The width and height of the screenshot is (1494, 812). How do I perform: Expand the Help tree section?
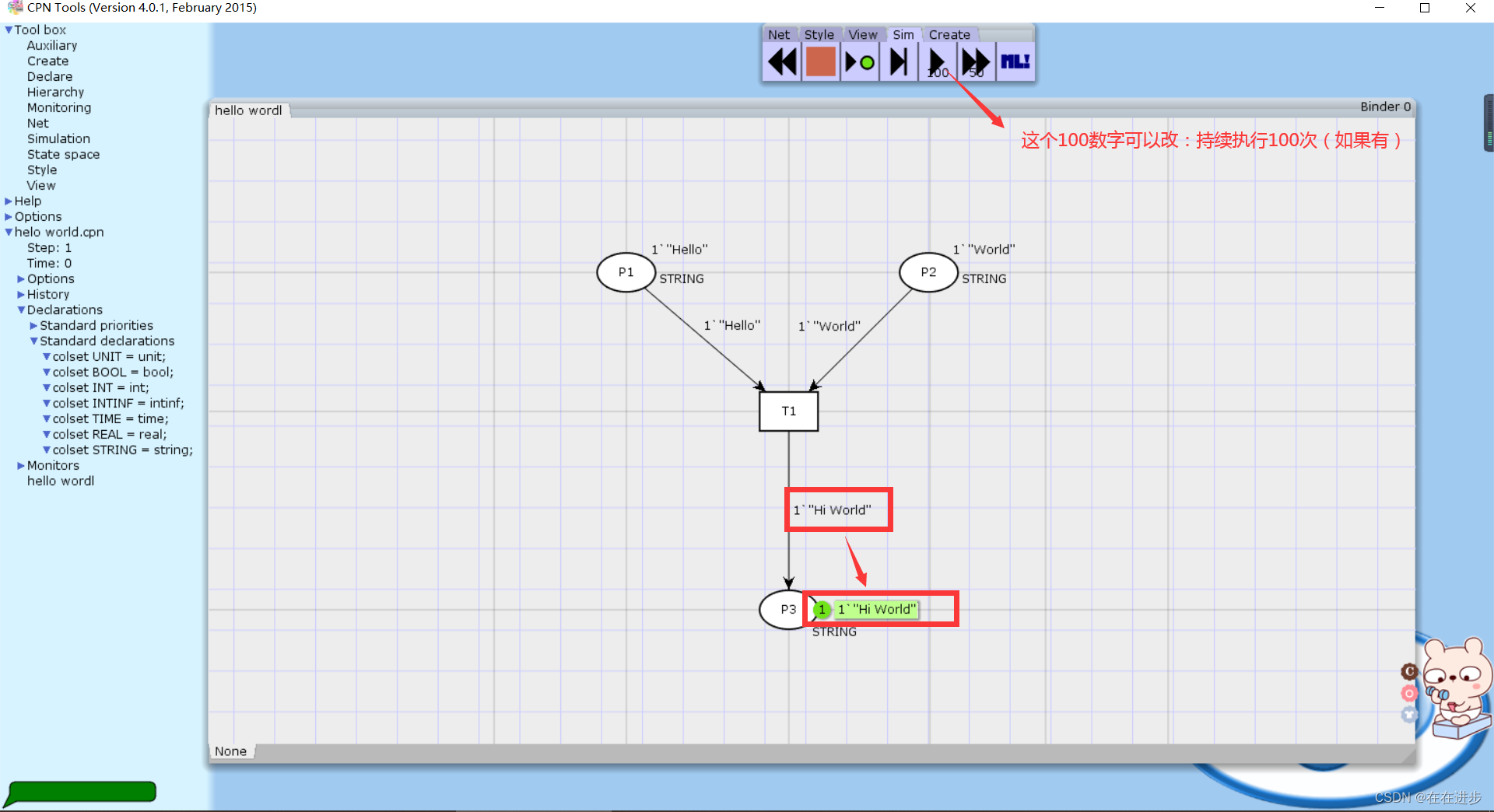pos(9,201)
